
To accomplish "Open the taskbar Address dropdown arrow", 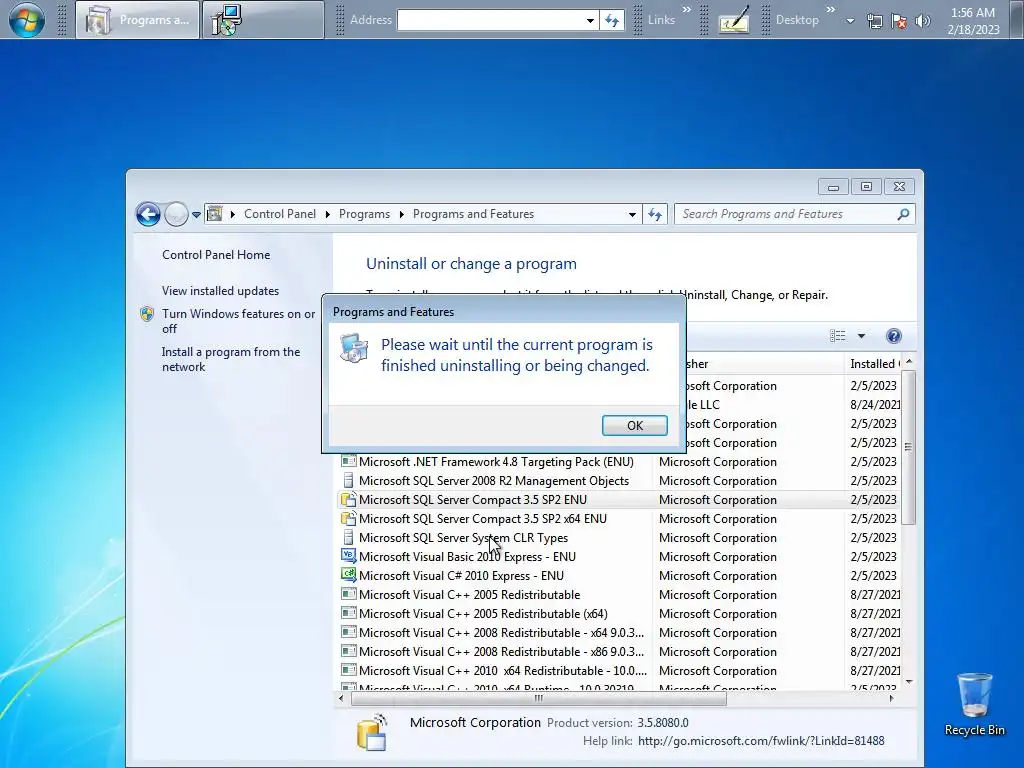I will pos(590,20).
